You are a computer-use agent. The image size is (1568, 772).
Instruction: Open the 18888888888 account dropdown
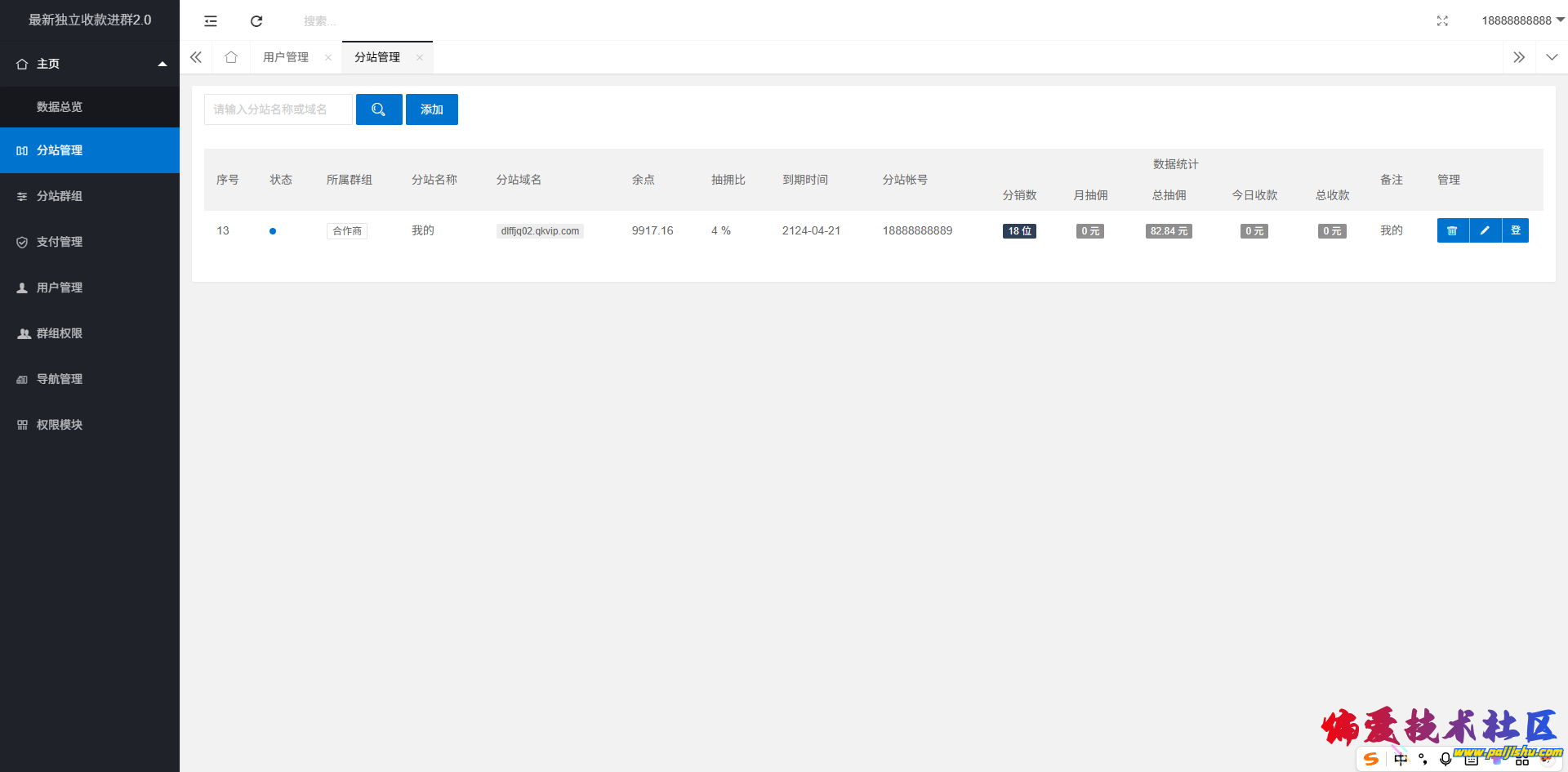pos(1522,20)
